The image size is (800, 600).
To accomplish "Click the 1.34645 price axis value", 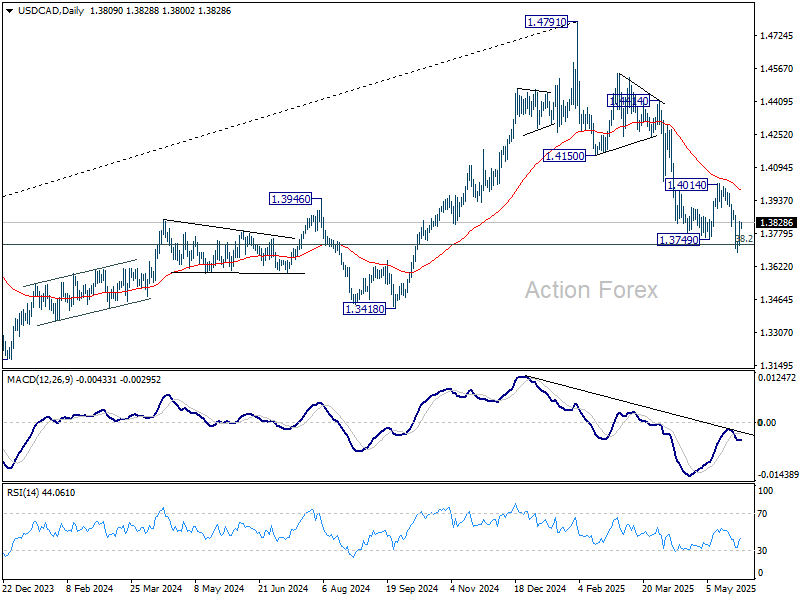I will coord(777,299).
